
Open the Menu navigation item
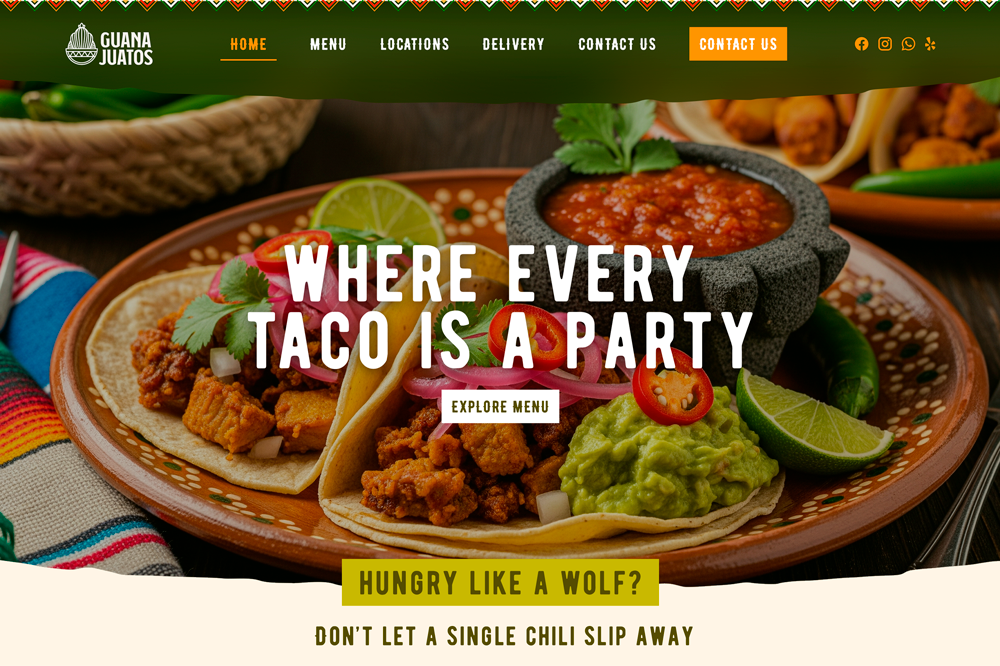[x=328, y=45]
